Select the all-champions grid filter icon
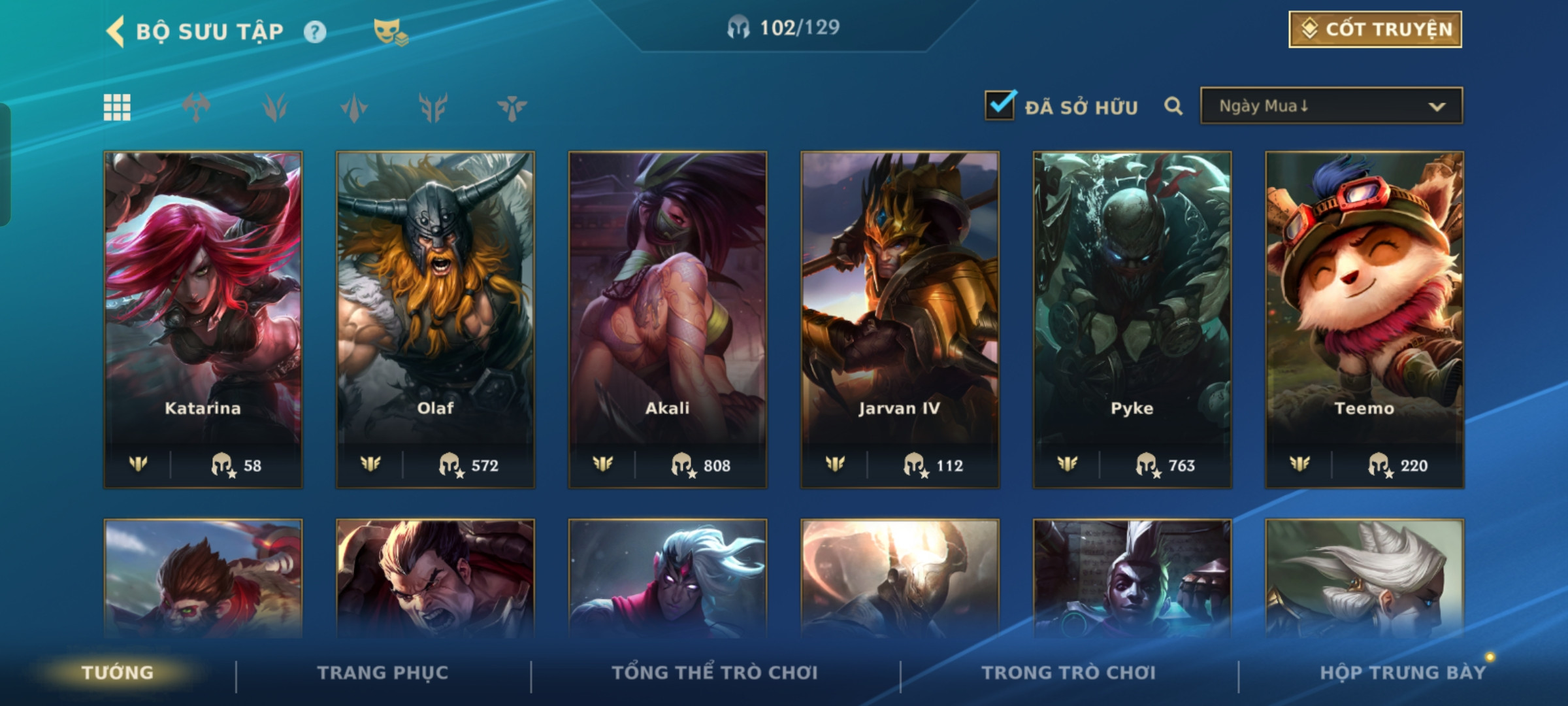This screenshot has width=1568, height=706. coord(117,107)
